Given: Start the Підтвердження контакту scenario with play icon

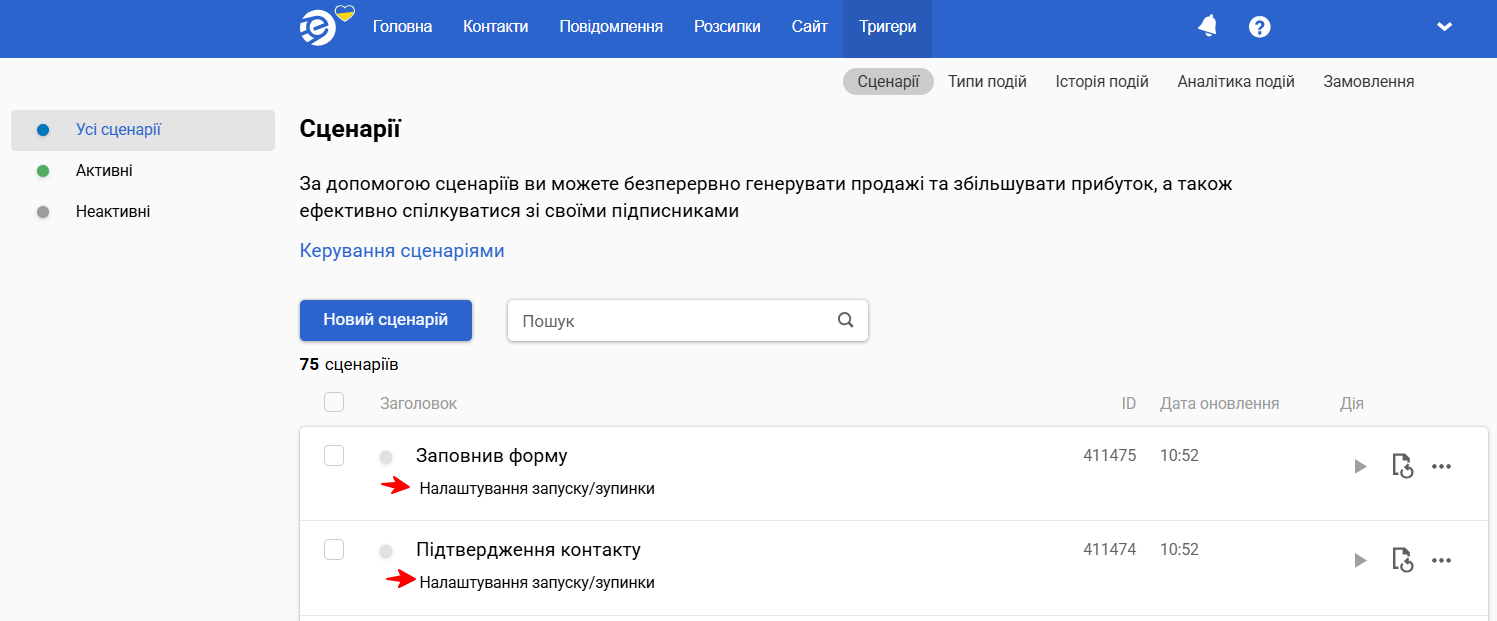Looking at the screenshot, I should [x=1359, y=560].
